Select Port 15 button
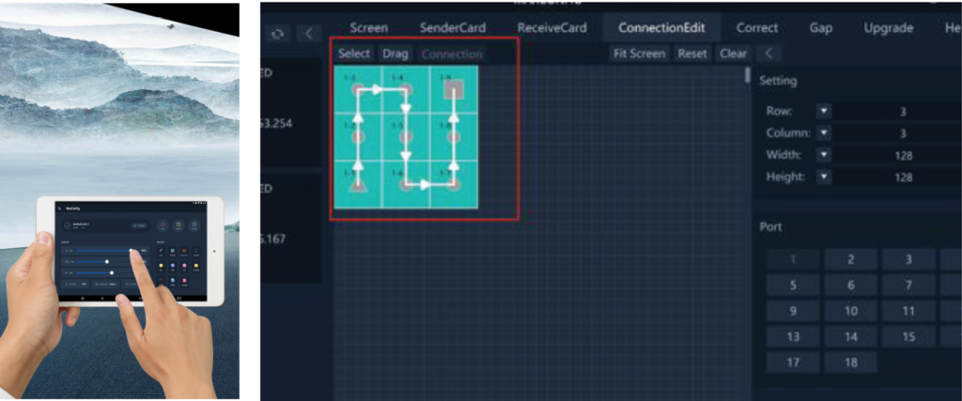Image resolution: width=962 pixels, height=401 pixels. [x=909, y=337]
